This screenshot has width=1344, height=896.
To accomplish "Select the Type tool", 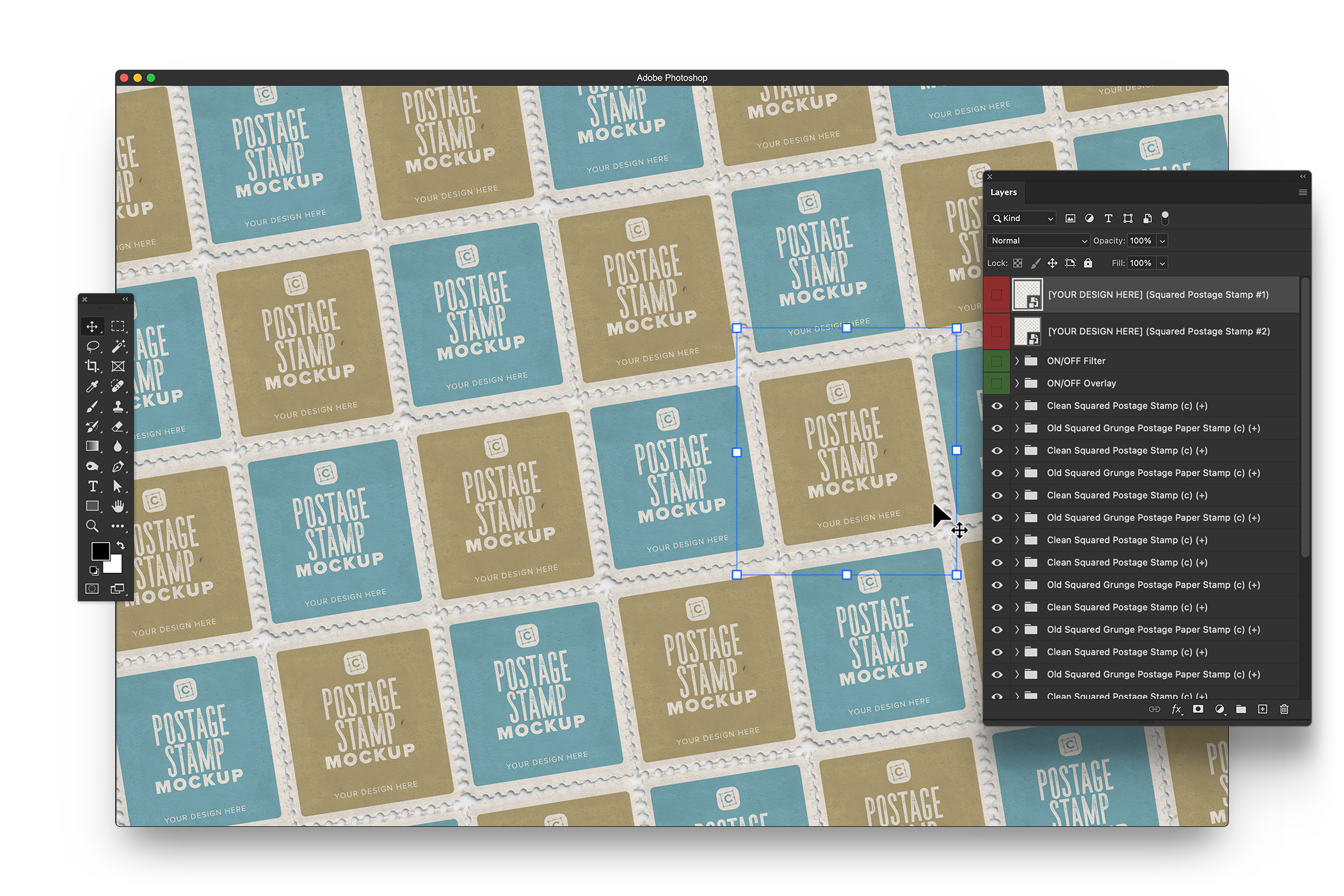I will 92,486.
